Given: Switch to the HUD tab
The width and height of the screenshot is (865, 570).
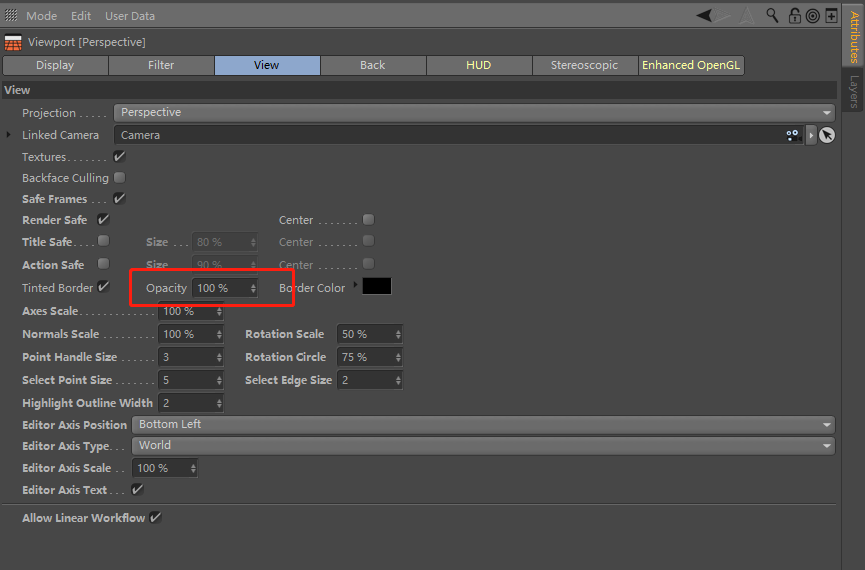Looking at the screenshot, I should point(478,65).
